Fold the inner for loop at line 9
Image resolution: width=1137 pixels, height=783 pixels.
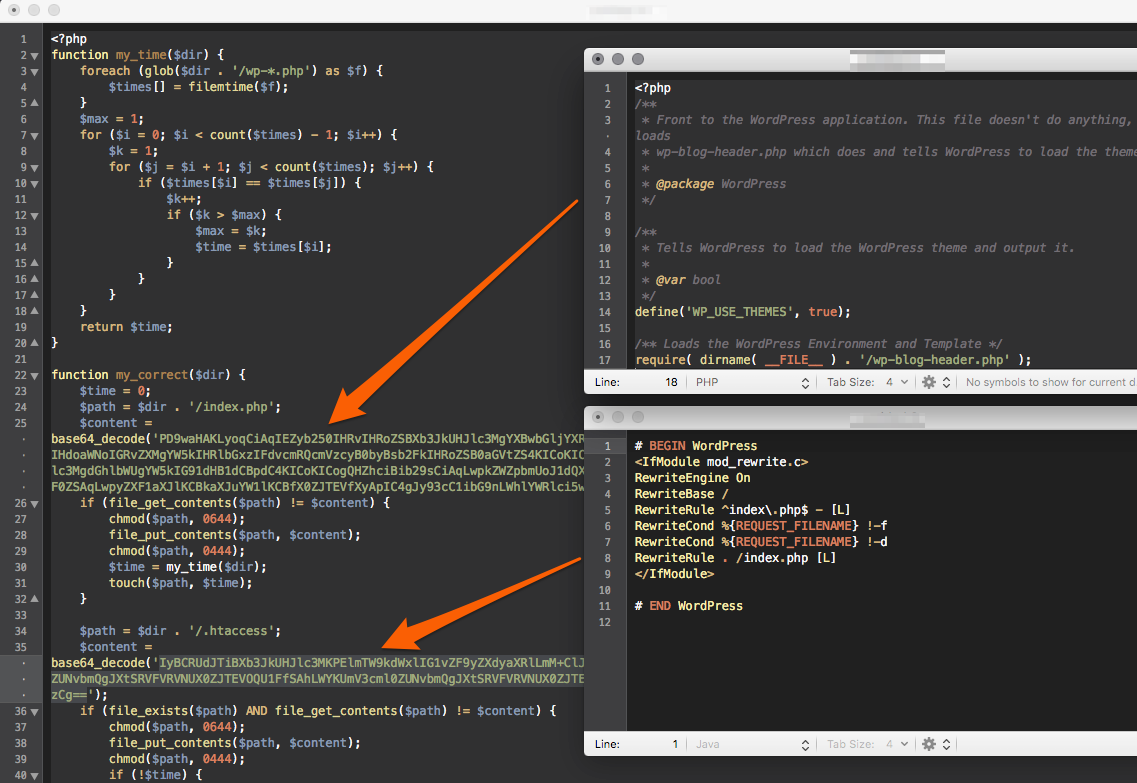(34, 167)
